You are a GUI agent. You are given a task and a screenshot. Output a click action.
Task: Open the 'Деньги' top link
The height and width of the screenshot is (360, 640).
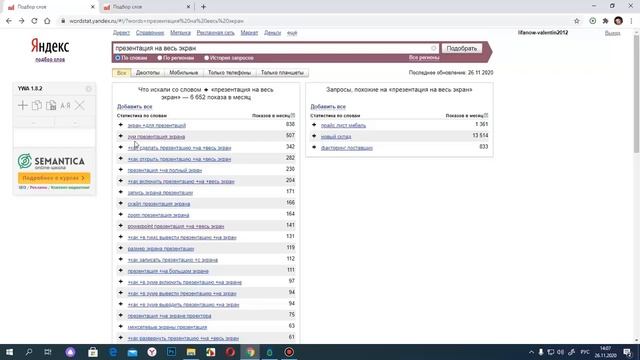point(273,33)
